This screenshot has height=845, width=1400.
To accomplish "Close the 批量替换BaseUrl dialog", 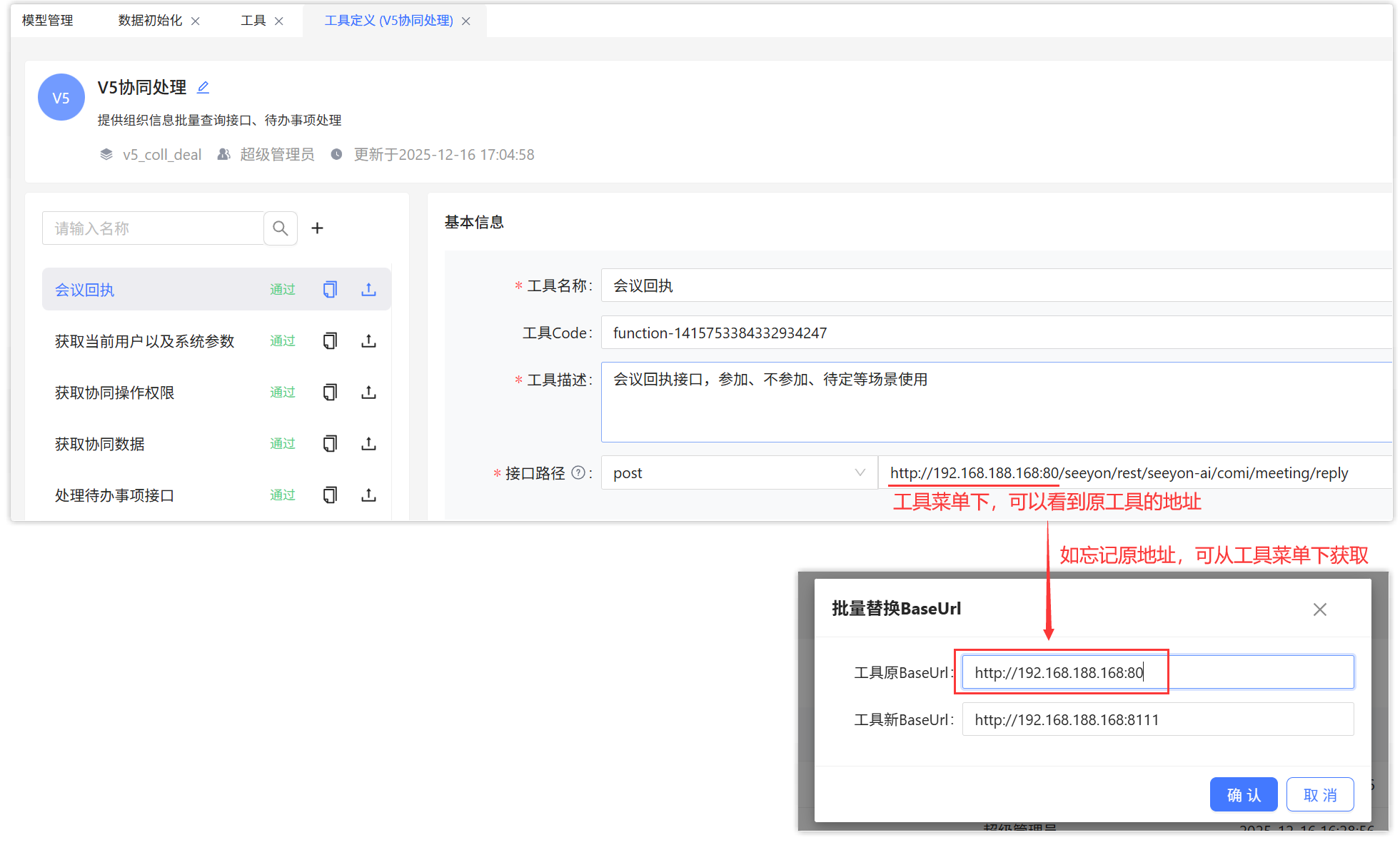I will 1319,609.
